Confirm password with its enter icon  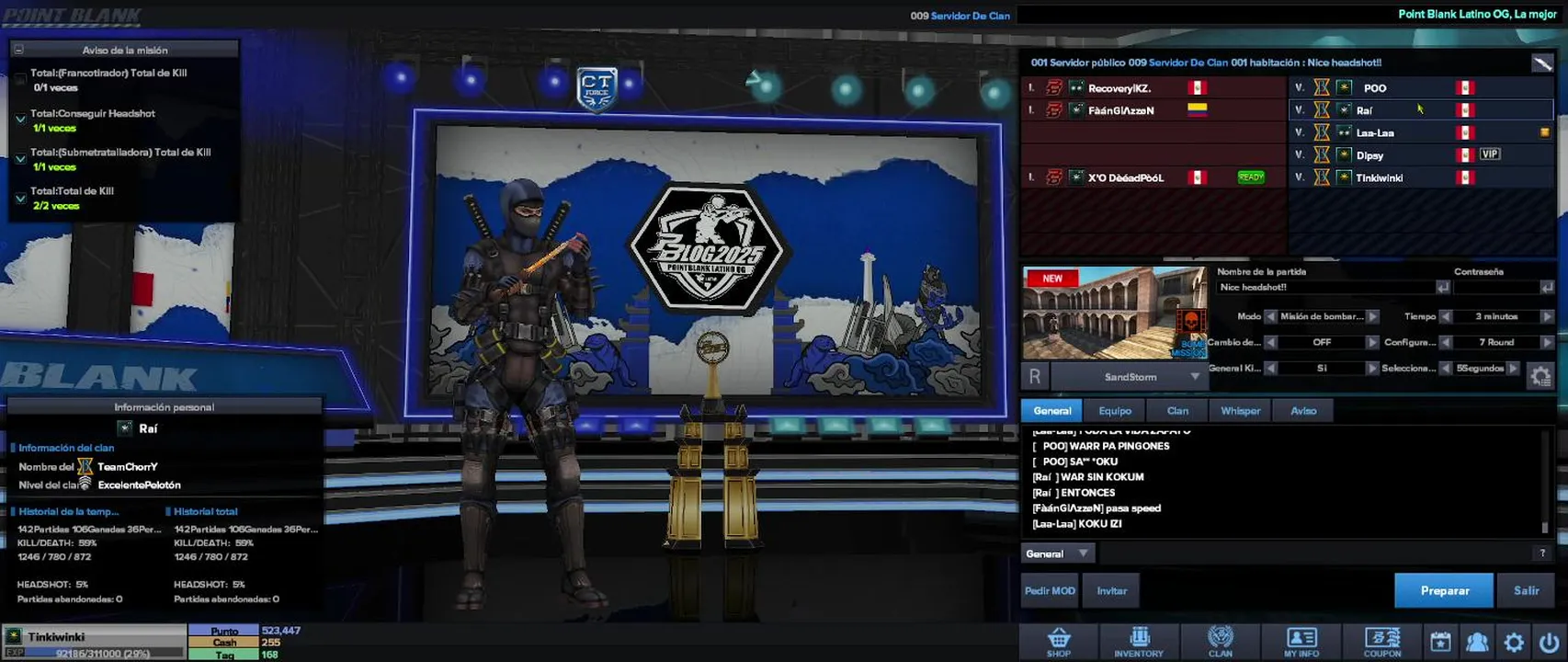1547,288
